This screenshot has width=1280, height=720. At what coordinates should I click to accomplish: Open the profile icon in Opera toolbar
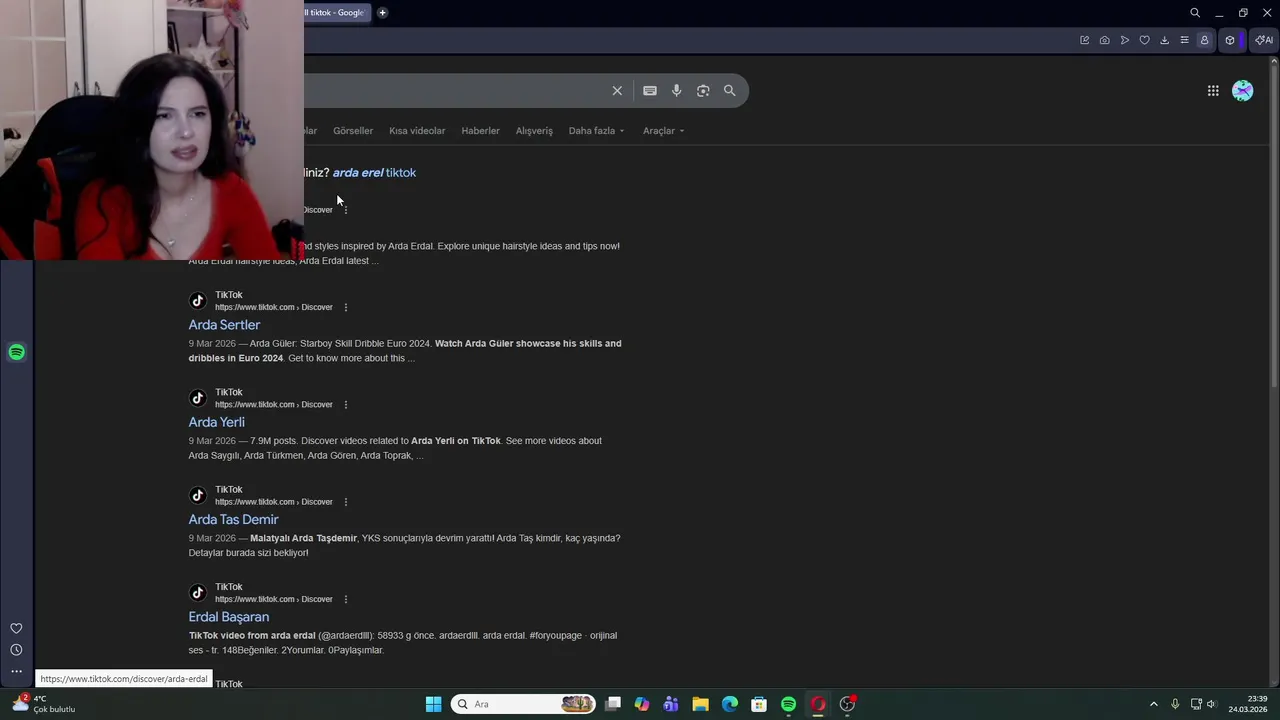(1204, 40)
